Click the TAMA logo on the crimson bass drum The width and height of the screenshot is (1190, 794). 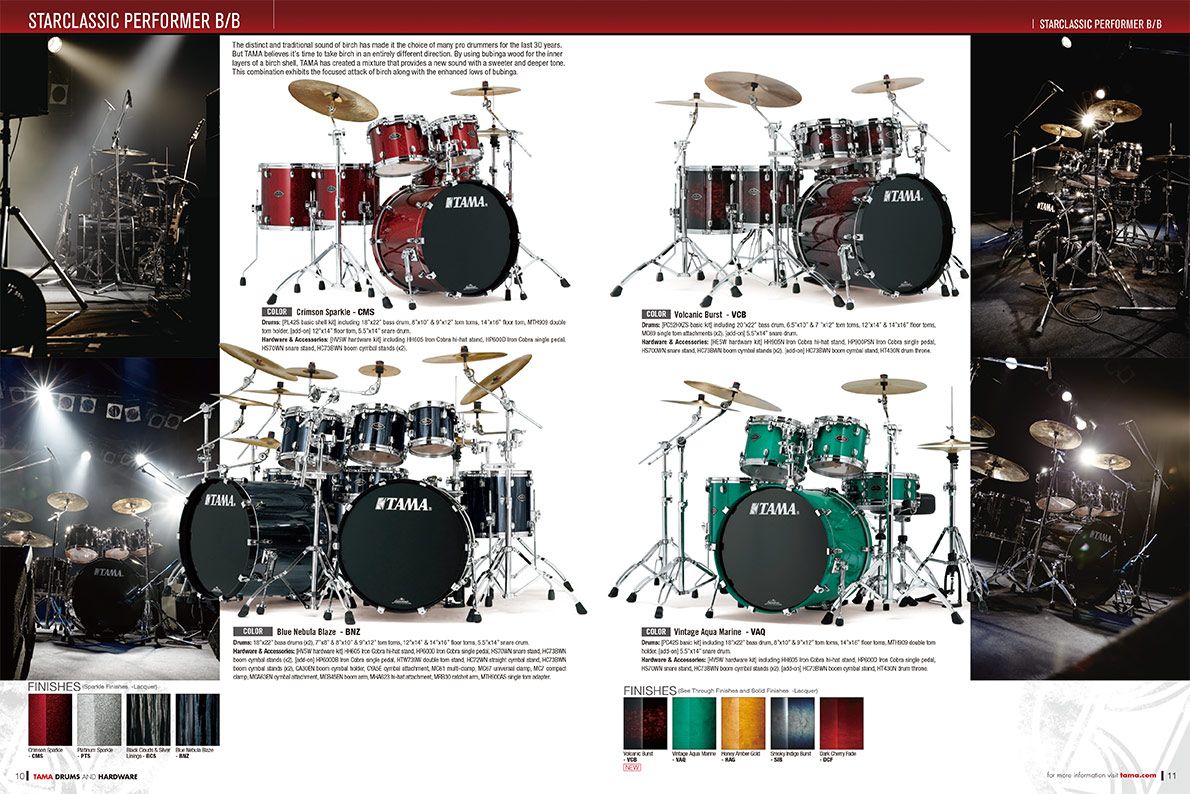pyautogui.click(x=467, y=202)
